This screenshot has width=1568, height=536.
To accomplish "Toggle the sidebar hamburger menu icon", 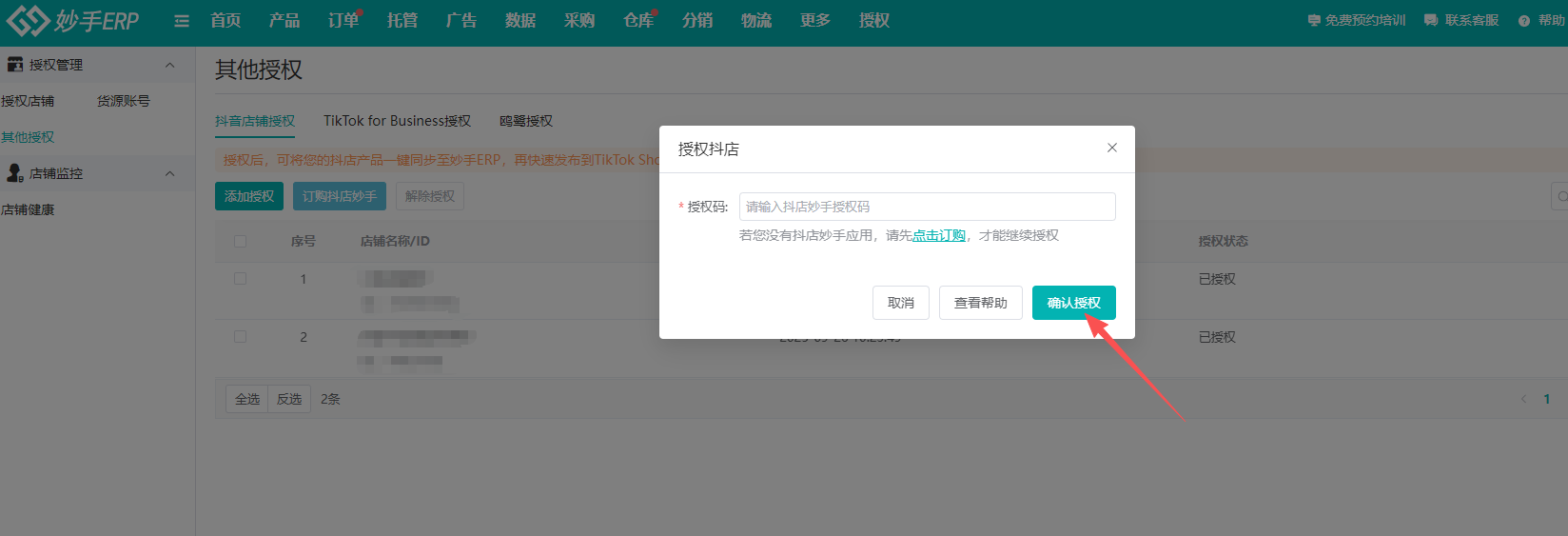I will tap(182, 21).
